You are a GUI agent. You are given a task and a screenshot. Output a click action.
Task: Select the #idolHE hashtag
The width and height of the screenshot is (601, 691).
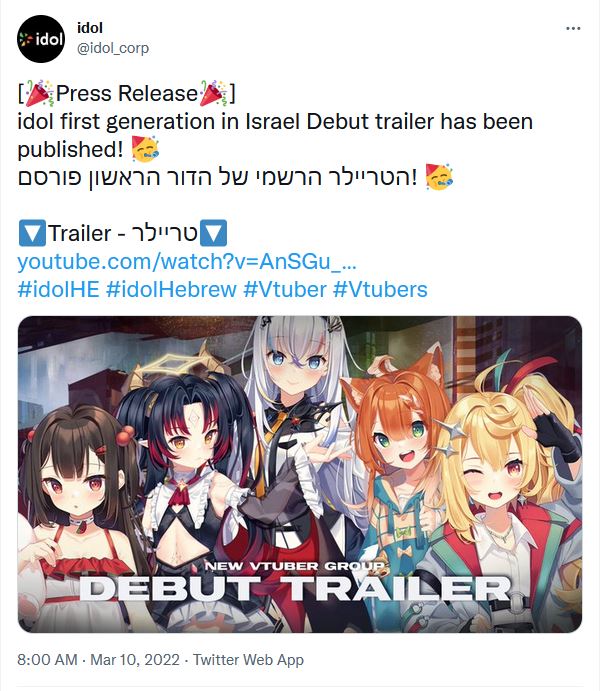59,290
